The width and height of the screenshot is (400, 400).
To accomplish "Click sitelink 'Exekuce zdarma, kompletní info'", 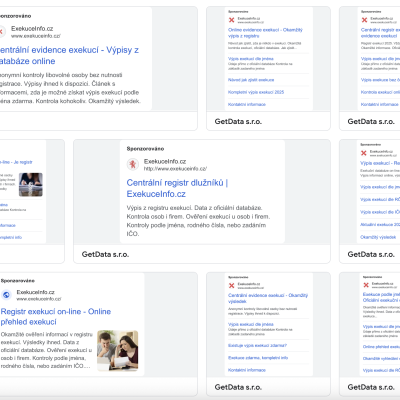I will (x=258, y=358).
